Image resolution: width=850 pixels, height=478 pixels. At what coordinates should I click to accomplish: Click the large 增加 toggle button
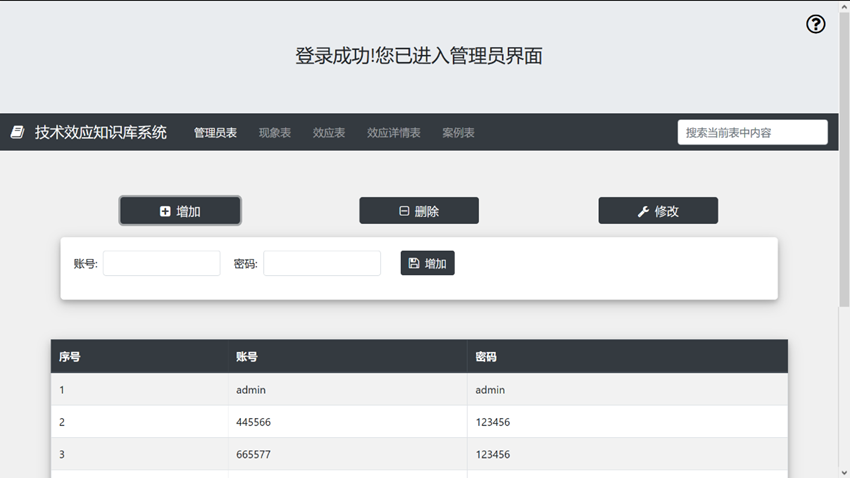(x=180, y=211)
